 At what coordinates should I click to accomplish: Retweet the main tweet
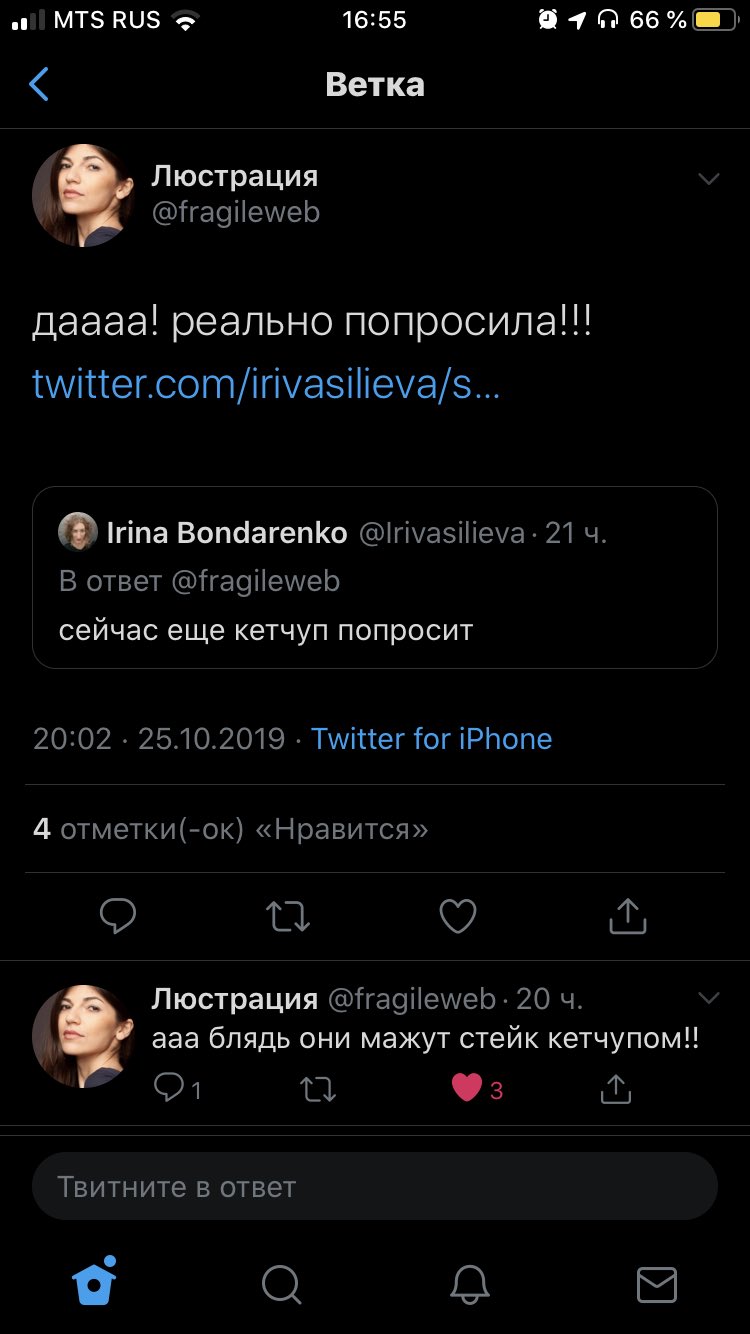click(x=288, y=915)
